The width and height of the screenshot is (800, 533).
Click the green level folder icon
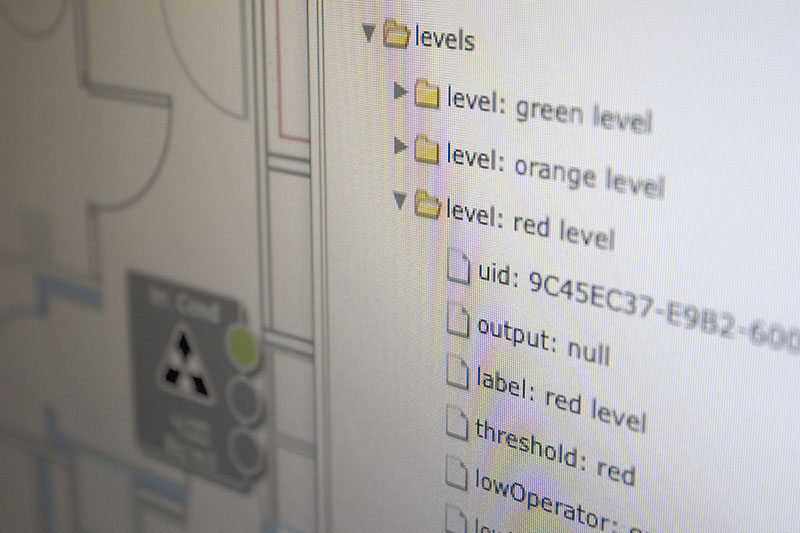coord(428,95)
